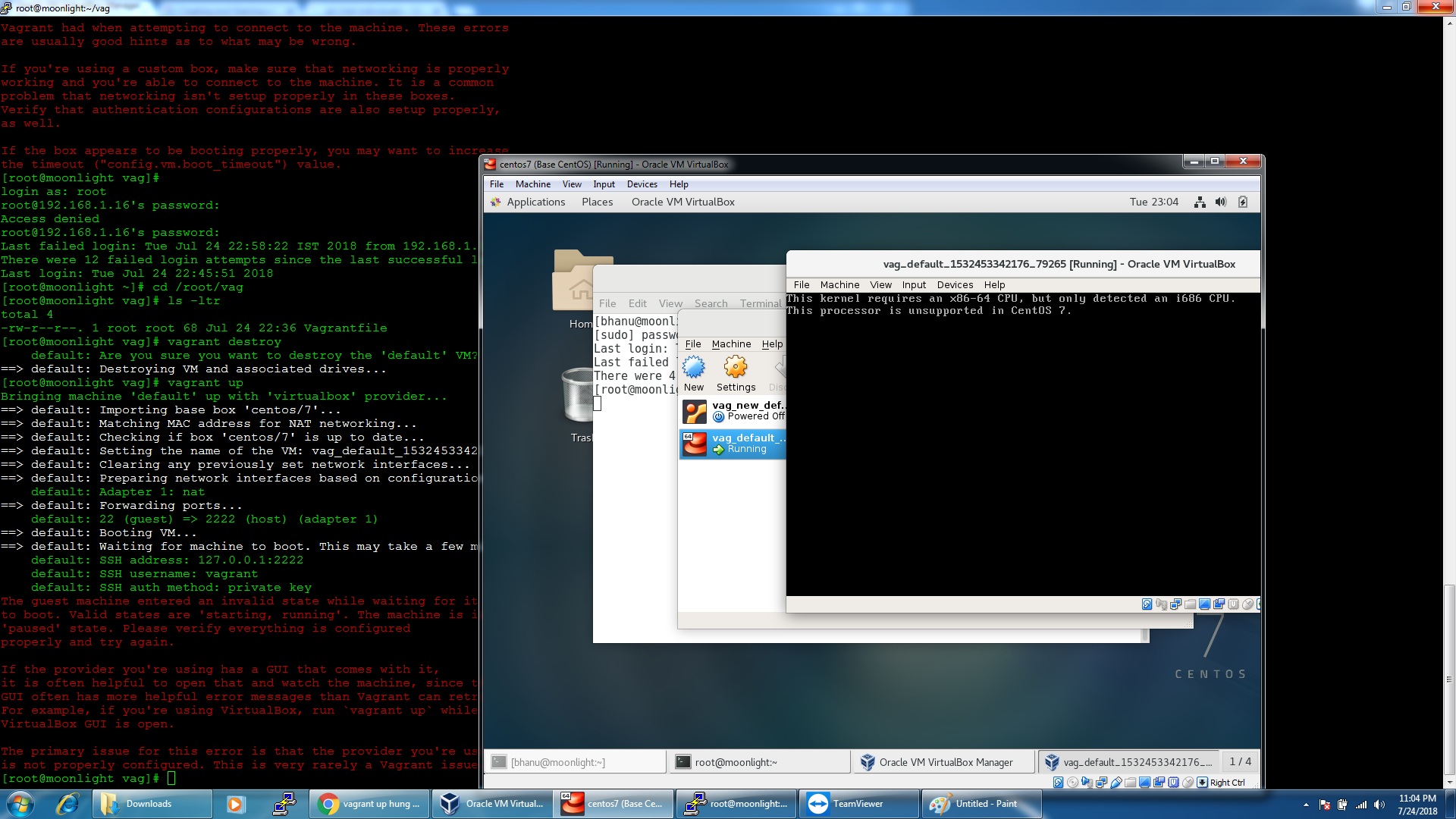Open File menu in VirtualBox Manager window
This screenshot has height=819, width=1456.
pos(693,344)
